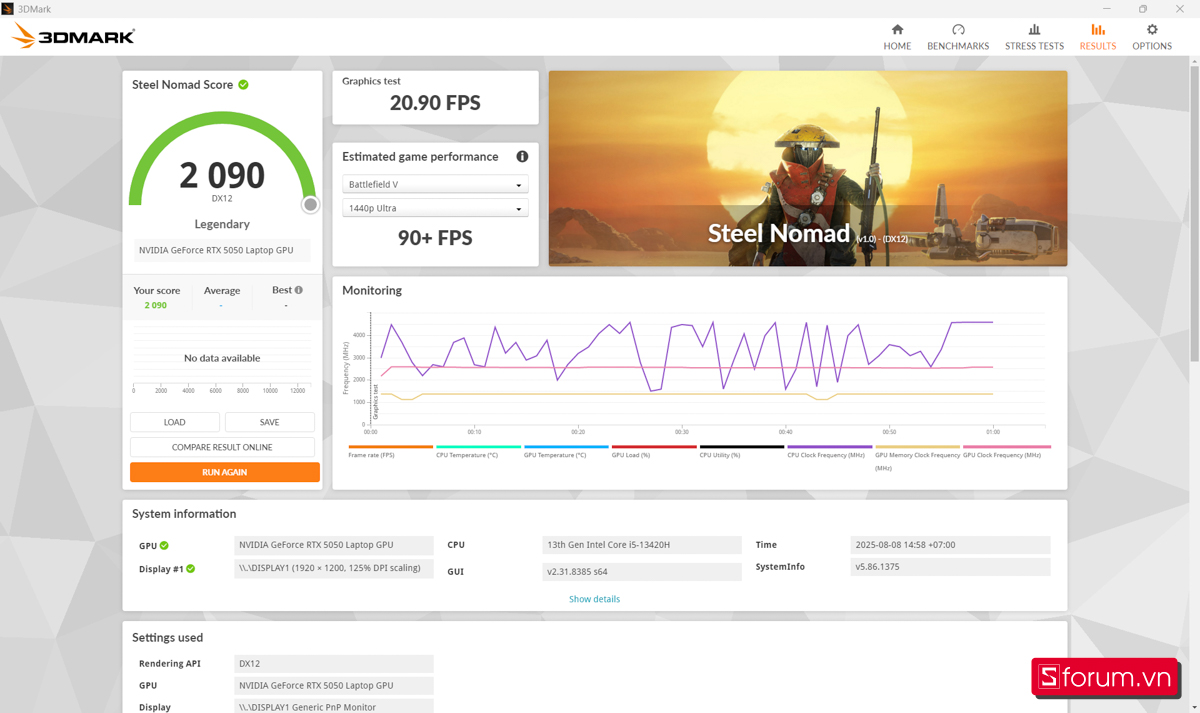Image resolution: width=1200 pixels, height=713 pixels.
Task: Toggle Frame rate (FPS) legend swatch
Action: [390, 447]
